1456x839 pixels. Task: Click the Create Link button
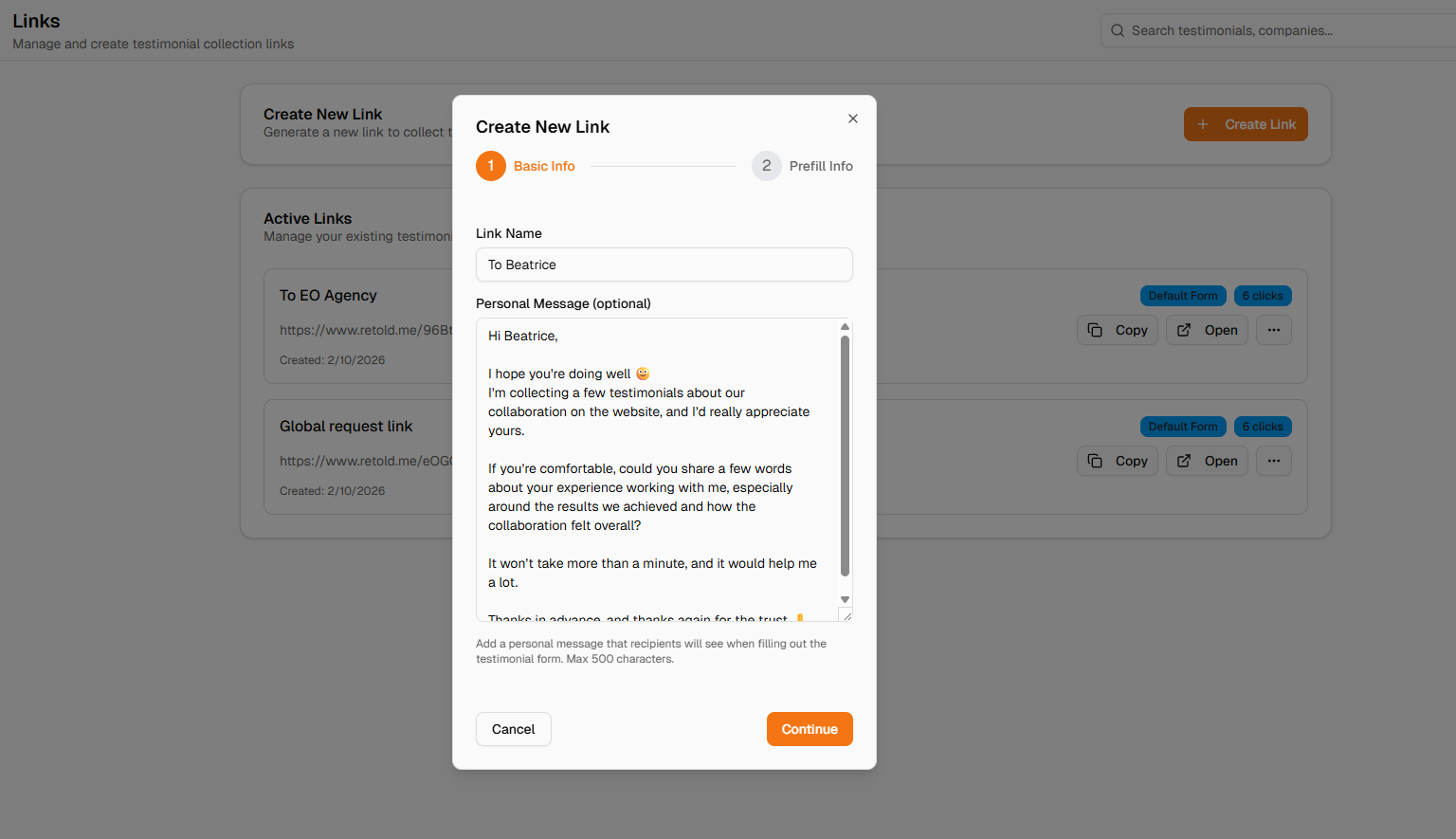1246,124
